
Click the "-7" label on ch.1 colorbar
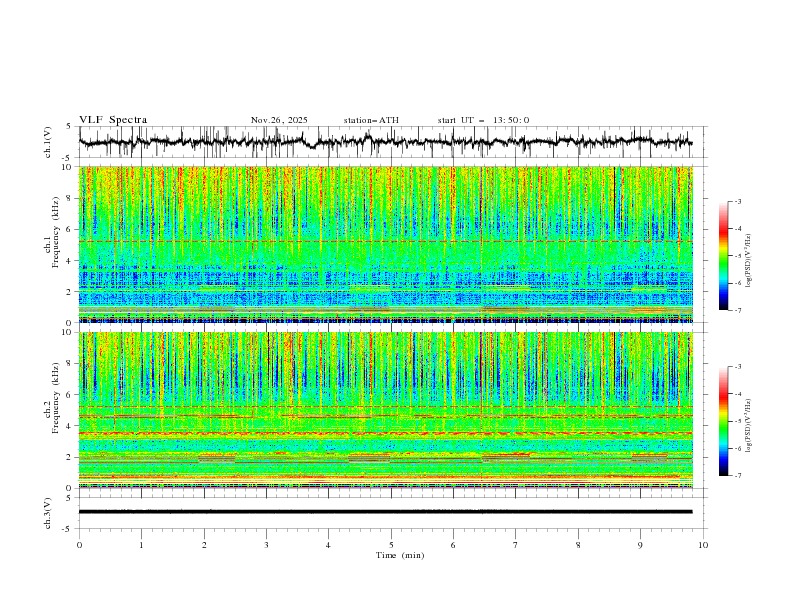click(737, 310)
